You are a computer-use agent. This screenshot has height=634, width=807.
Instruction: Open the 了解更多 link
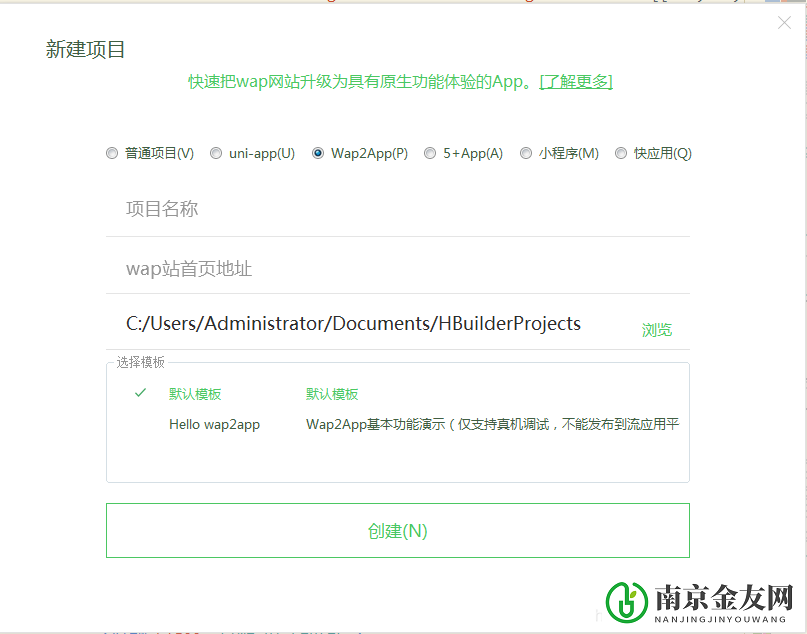576,81
